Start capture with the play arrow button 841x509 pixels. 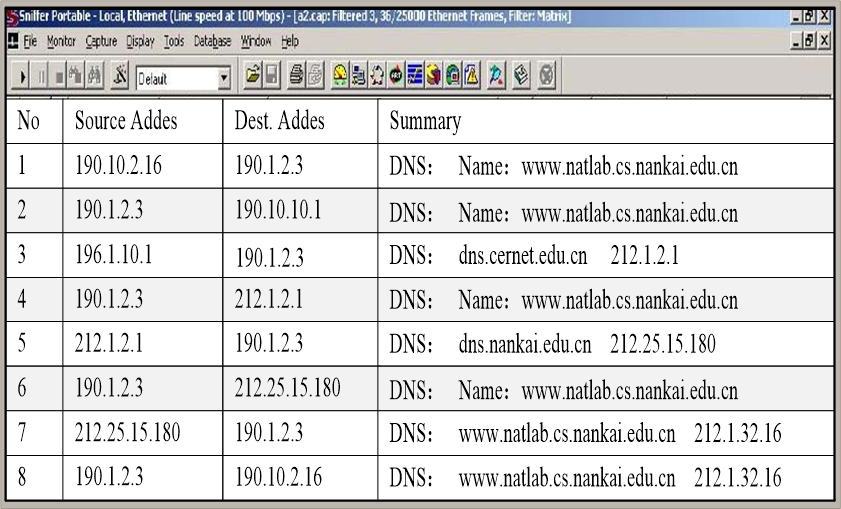pos(22,76)
